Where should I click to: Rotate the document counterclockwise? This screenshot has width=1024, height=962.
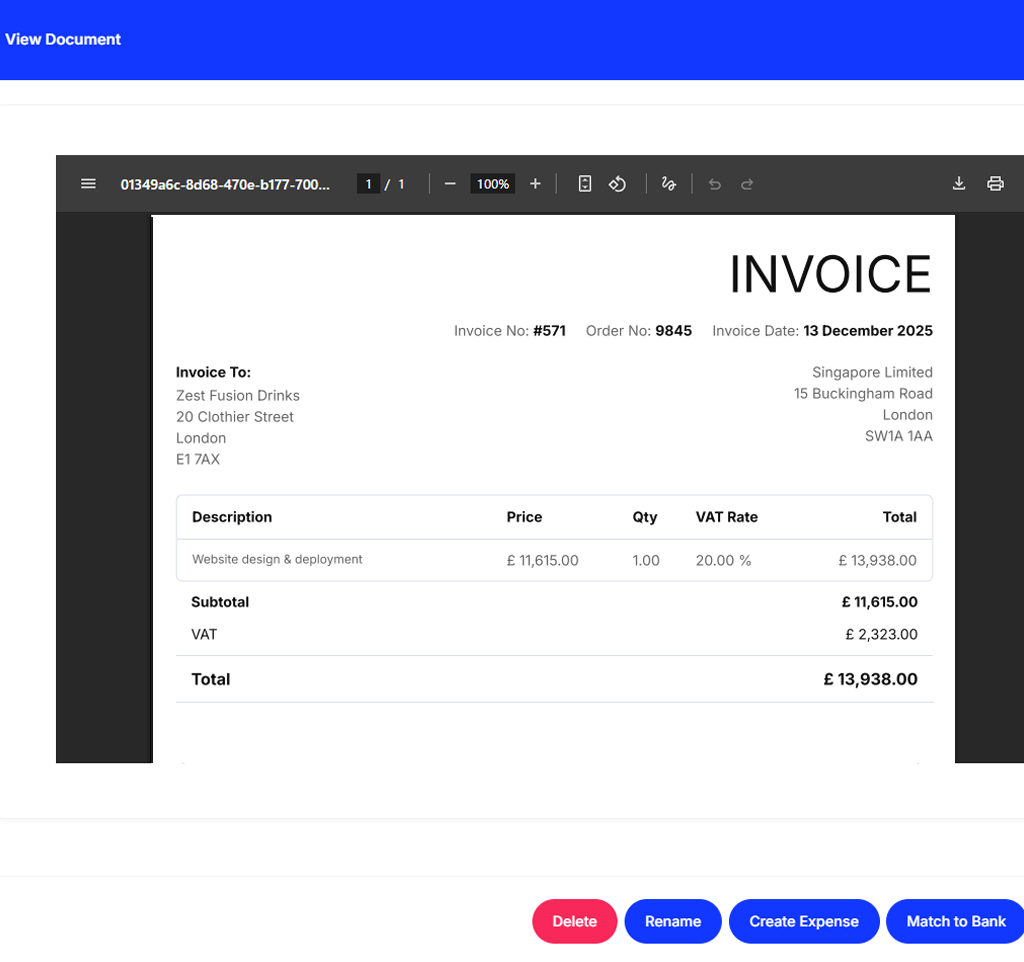click(618, 184)
